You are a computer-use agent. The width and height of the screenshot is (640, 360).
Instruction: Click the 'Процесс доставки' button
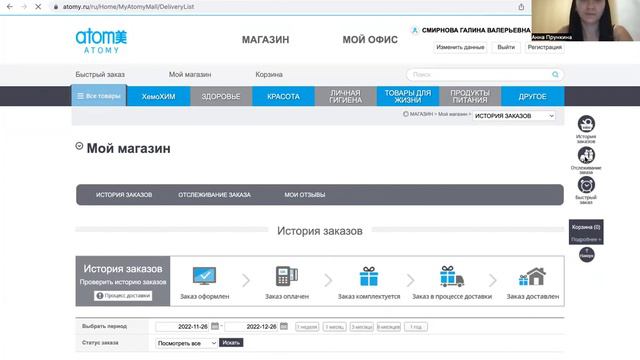coord(123,296)
